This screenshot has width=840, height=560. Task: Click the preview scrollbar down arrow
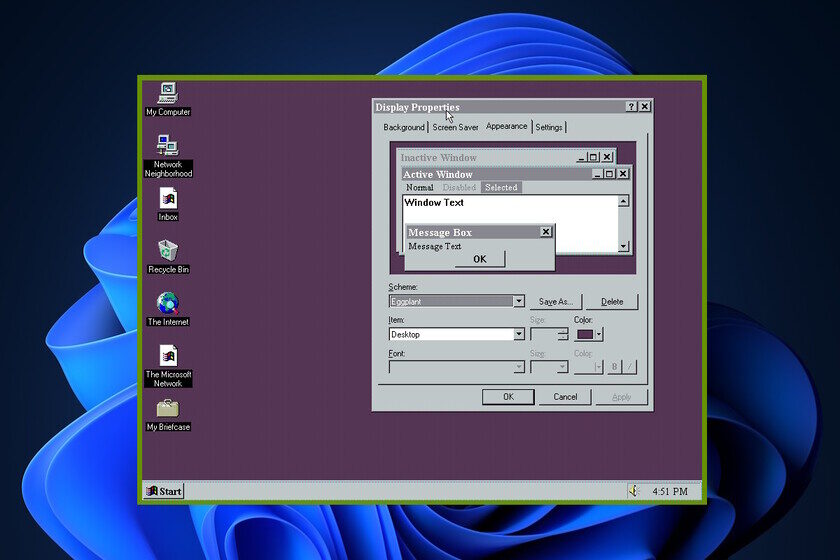(623, 246)
